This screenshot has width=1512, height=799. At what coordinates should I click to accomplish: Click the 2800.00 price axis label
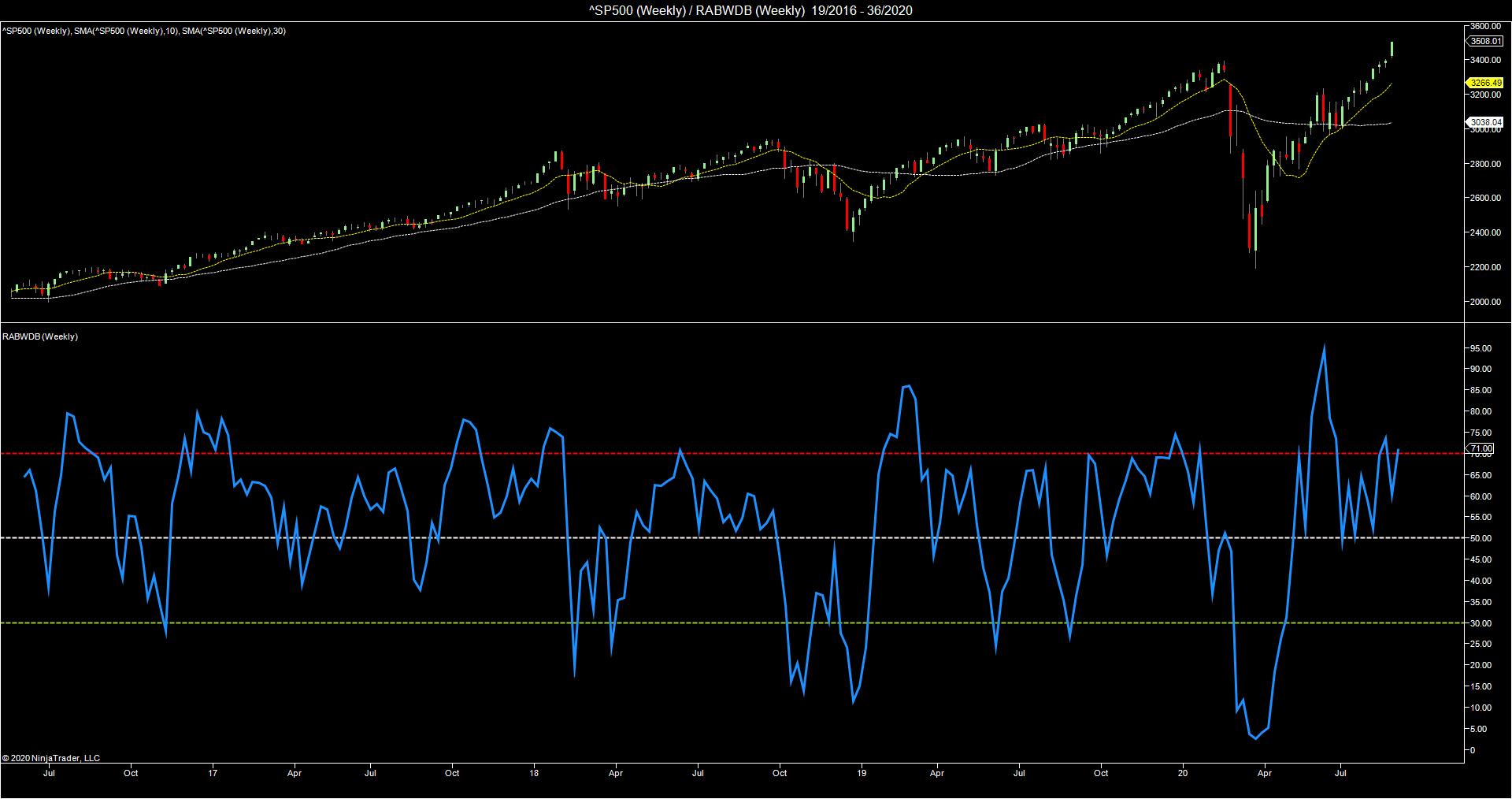point(1487,164)
